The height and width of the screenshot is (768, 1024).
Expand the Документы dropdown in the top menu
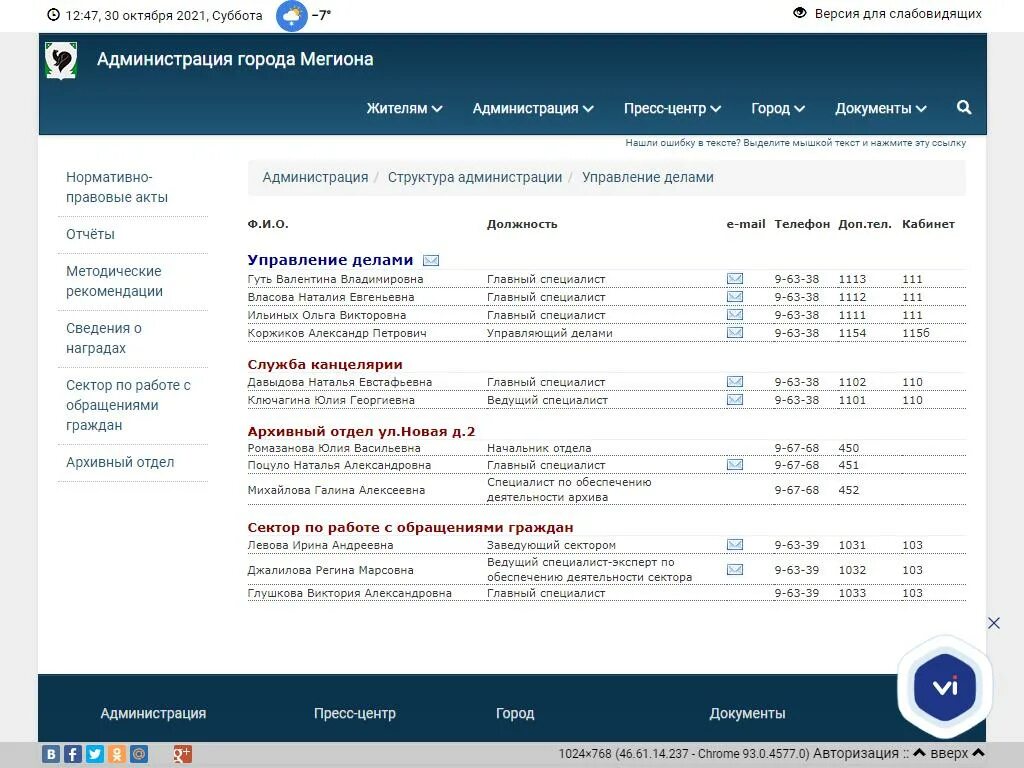pyautogui.click(x=880, y=108)
